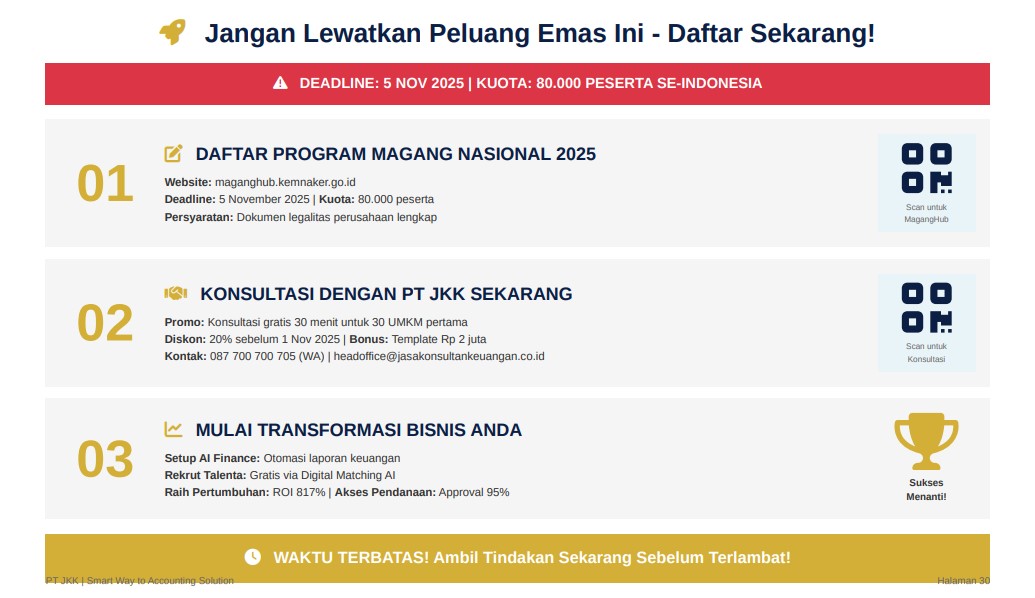Click the heading Daftar Program Magang Nasional 2025
The image size is (1035, 598).
coord(395,154)
